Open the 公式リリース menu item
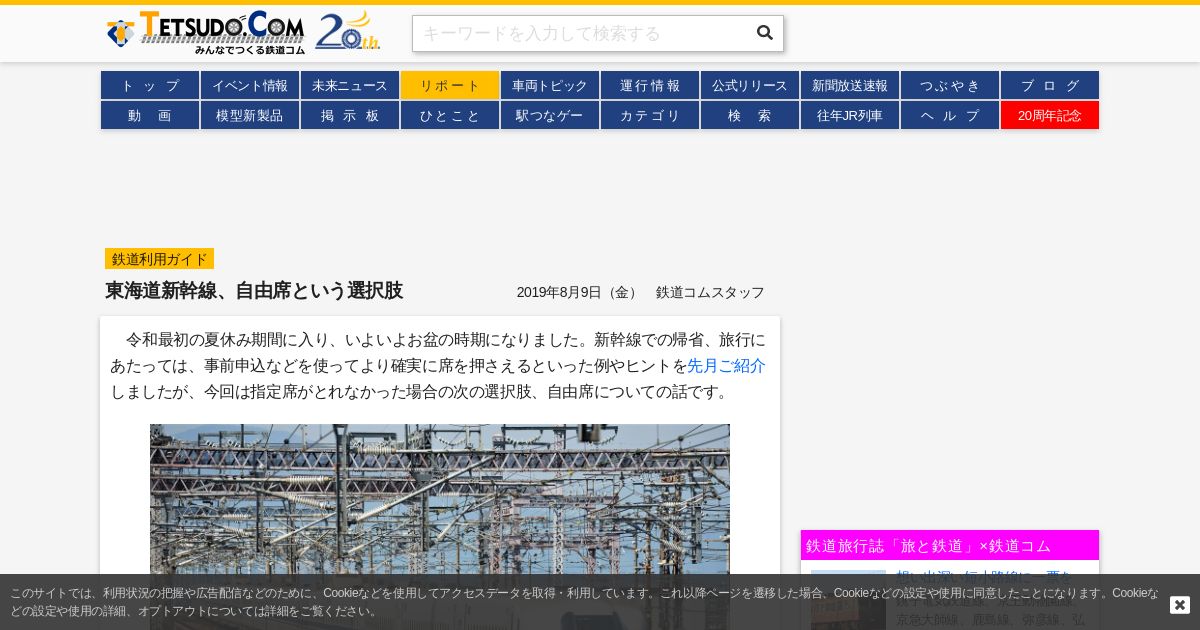This screenshot has height=630, width=1200. [750, 85]
